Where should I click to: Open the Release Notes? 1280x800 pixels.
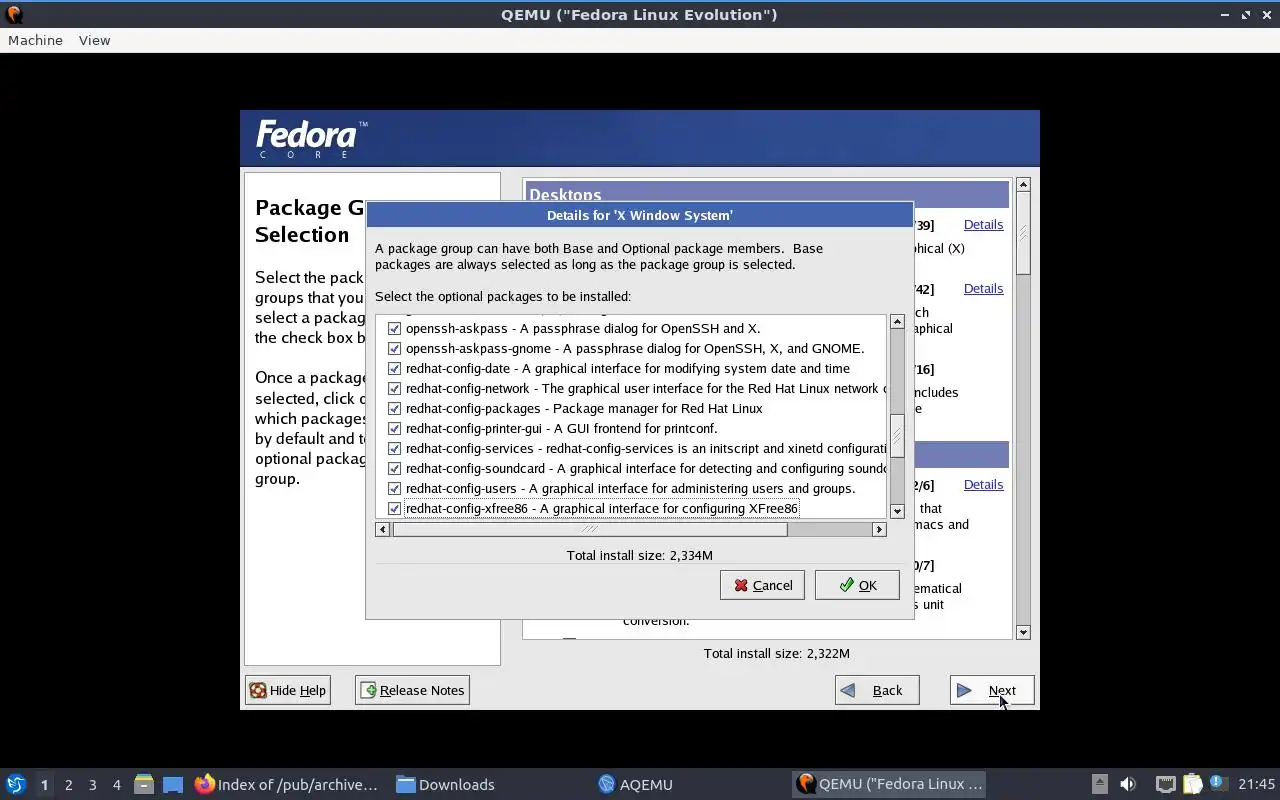[x=412, y=690]
